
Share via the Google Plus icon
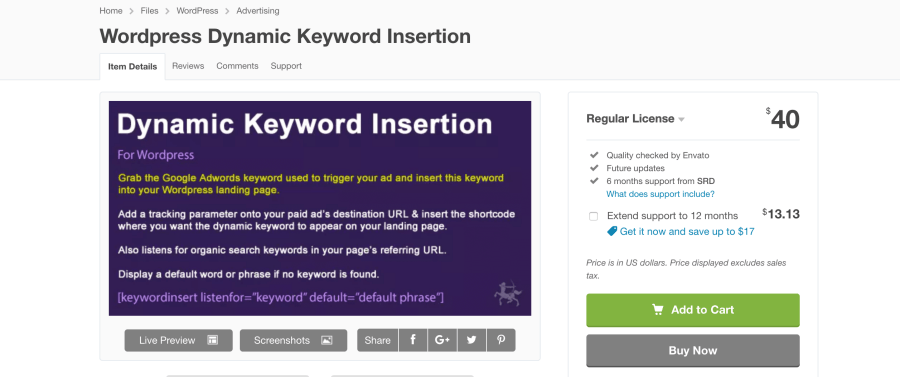tap(442, 340)
